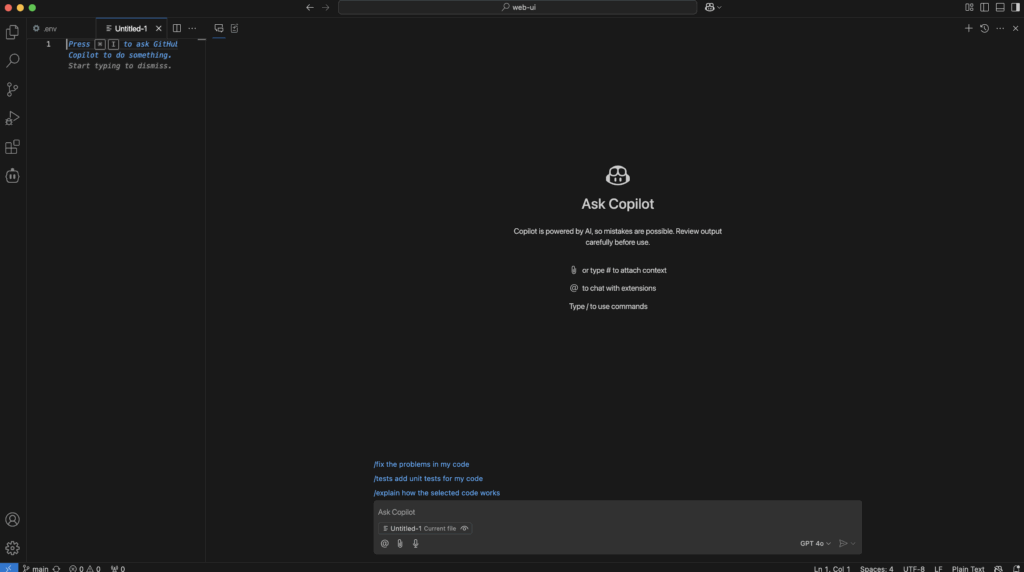
Task: Toggle the bottom panel
Action: pos(1000,7)
